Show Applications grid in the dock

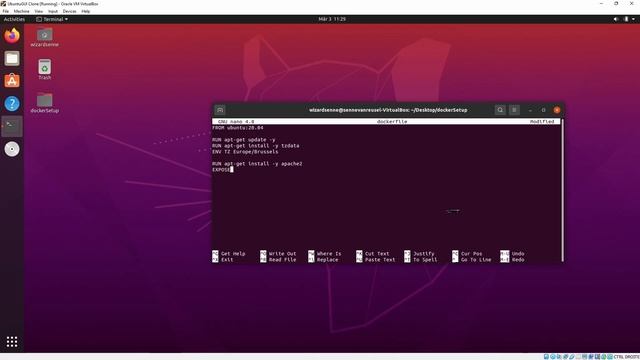[x=12, y=342]
